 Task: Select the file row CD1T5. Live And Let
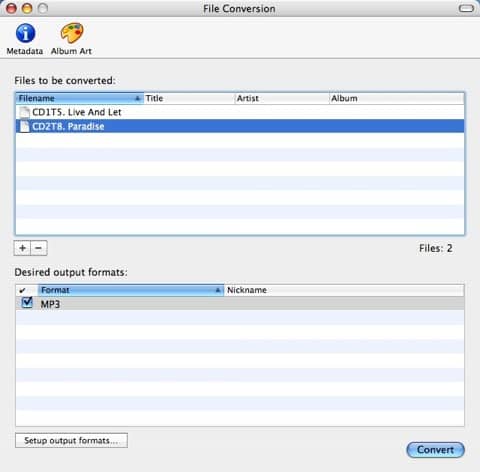(x=240, y=112)
